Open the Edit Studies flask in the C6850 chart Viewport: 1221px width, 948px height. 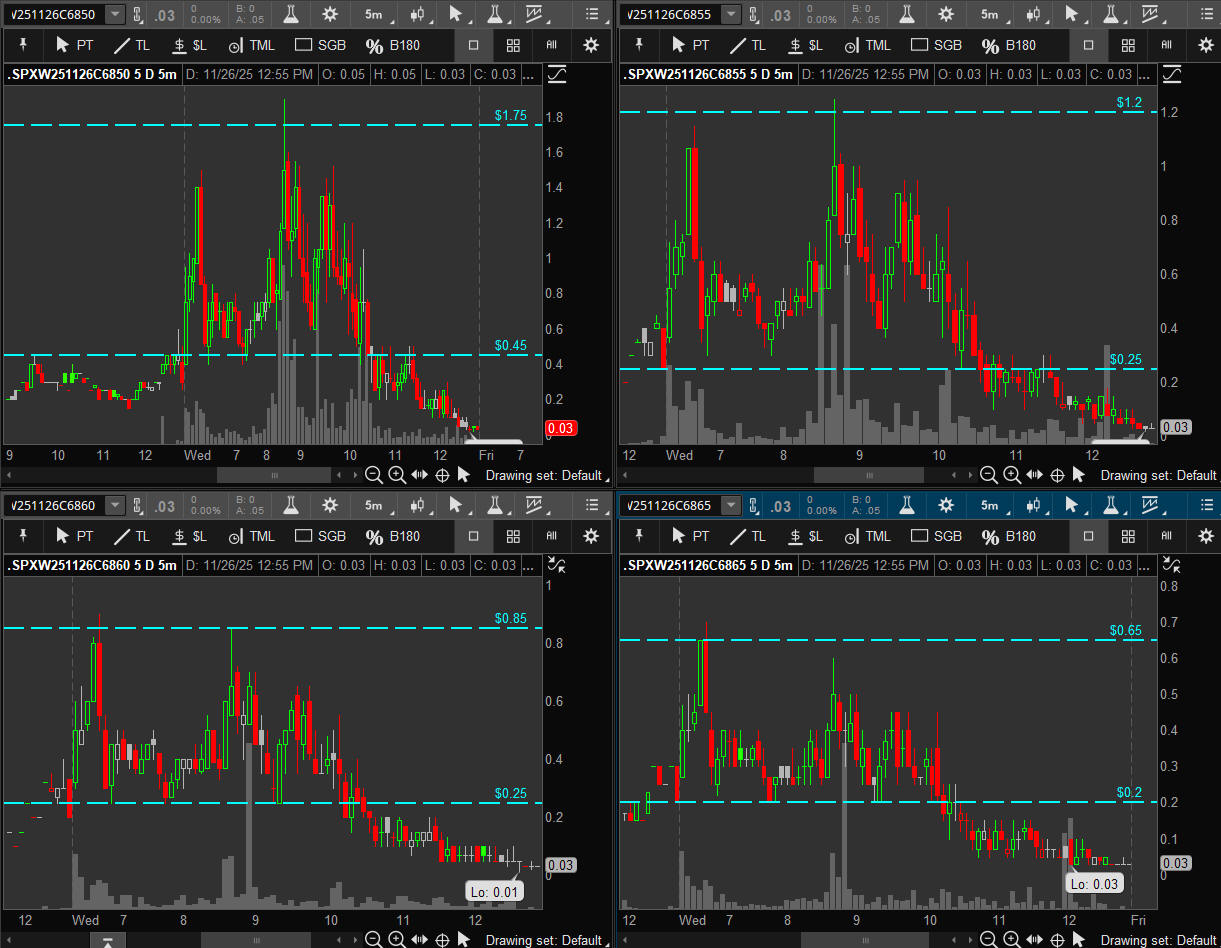(x=290, y=14)
